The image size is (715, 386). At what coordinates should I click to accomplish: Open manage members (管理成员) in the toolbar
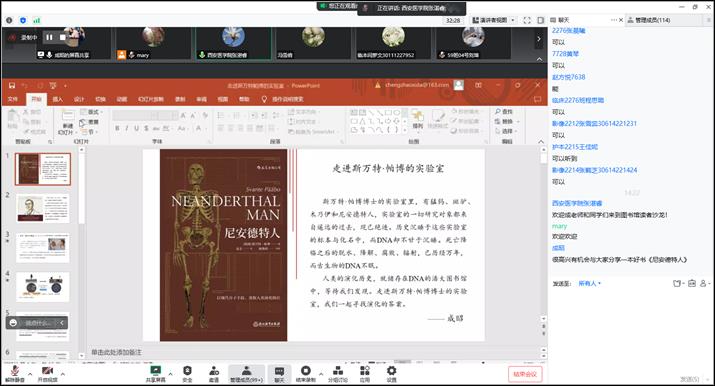[246, 374]
